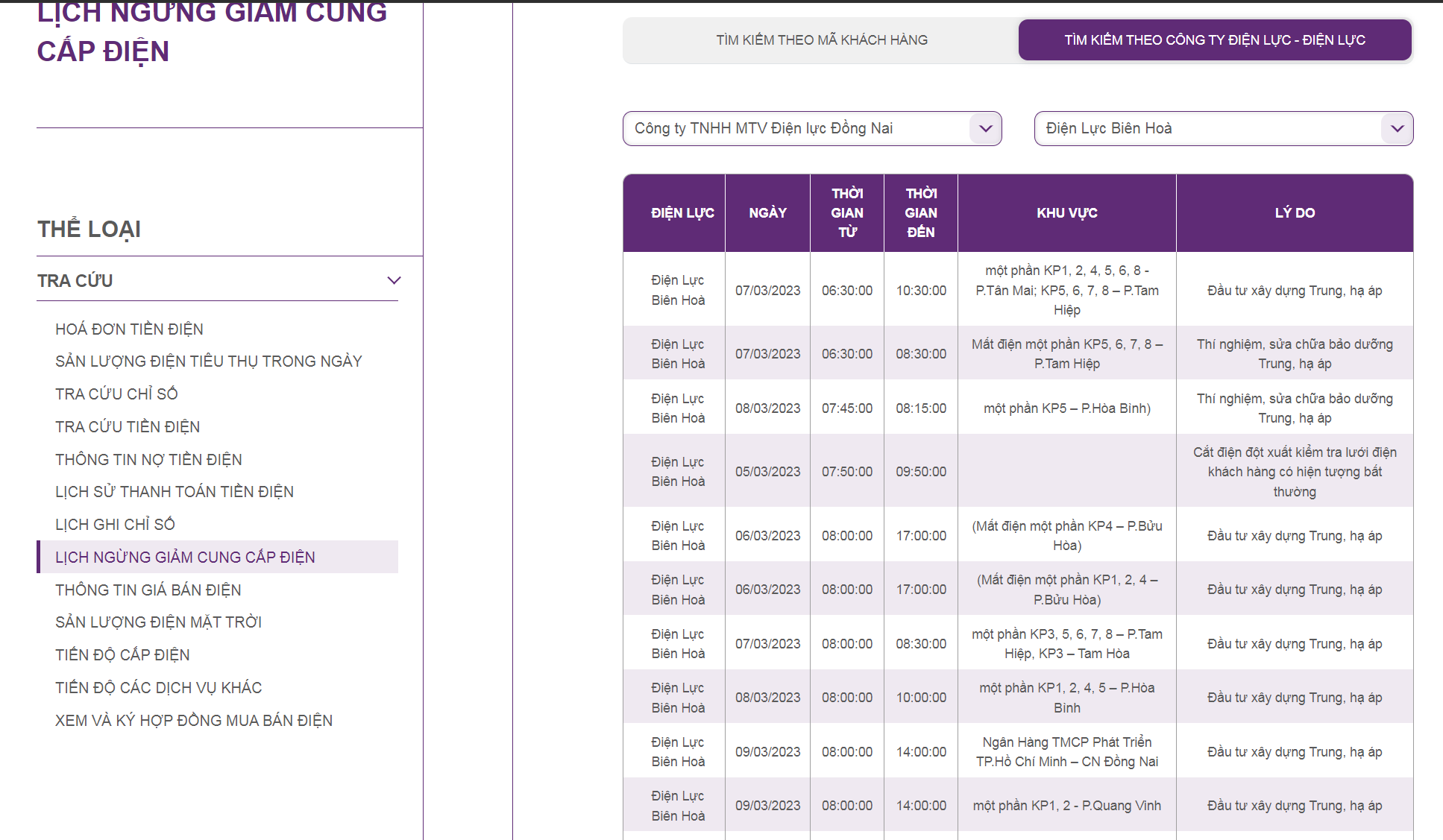Click the NGÀY column header
The image size is (1443, 840).
[x=767, y=213]
